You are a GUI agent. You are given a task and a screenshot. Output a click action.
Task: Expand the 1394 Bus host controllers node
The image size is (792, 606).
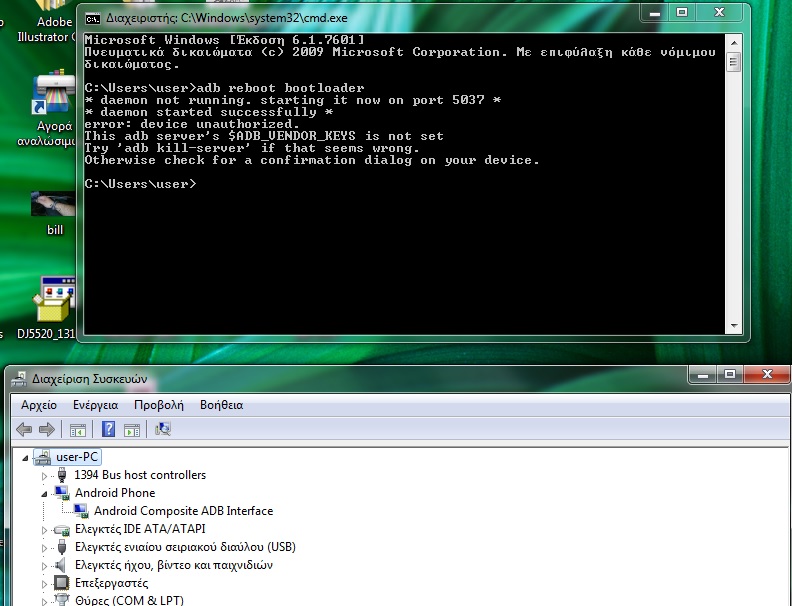44,475
